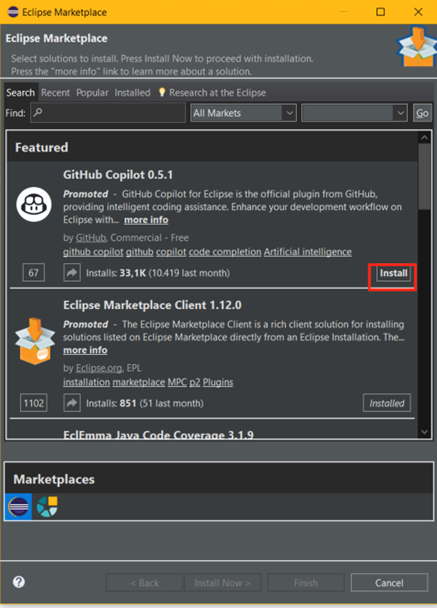Open the help question mark icon

(19, 582)
